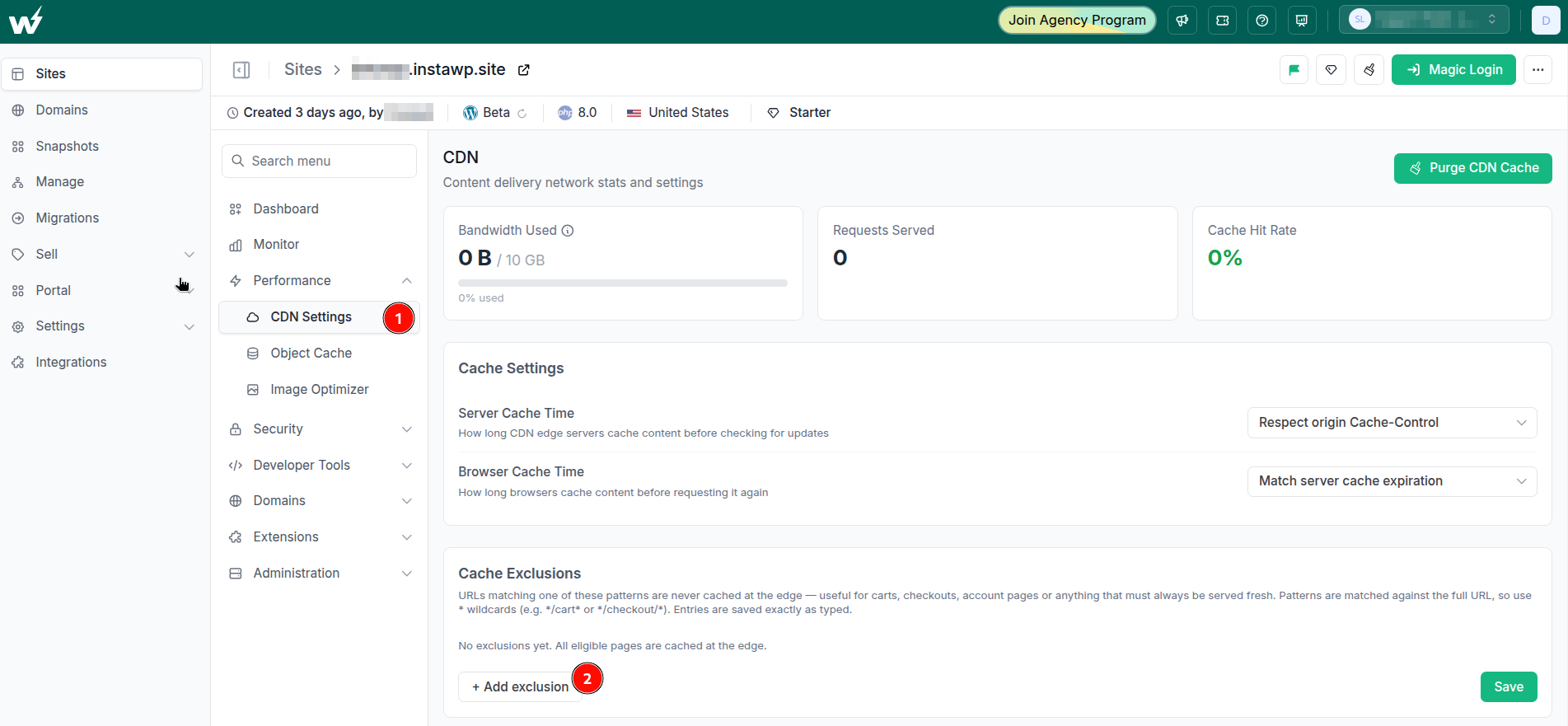Screen dimensions: 1568x726
Task: Open the ticket/coupon icon in the header
Action: coord(1222,21)
